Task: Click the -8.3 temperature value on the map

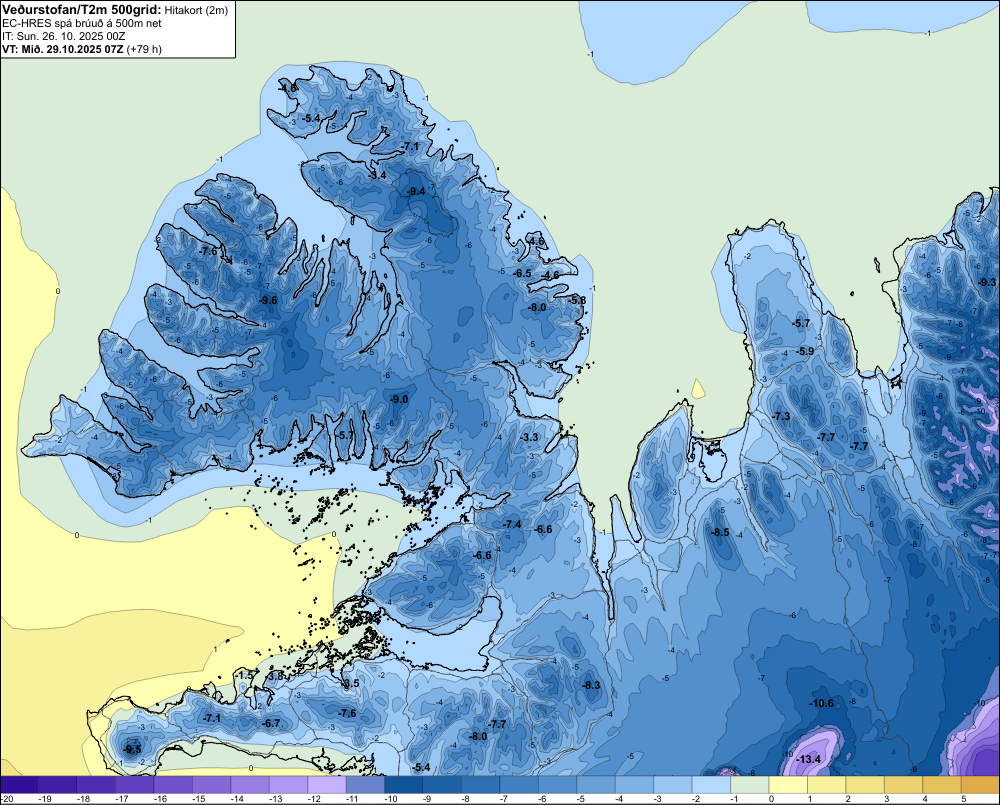Action: point(592,685)
